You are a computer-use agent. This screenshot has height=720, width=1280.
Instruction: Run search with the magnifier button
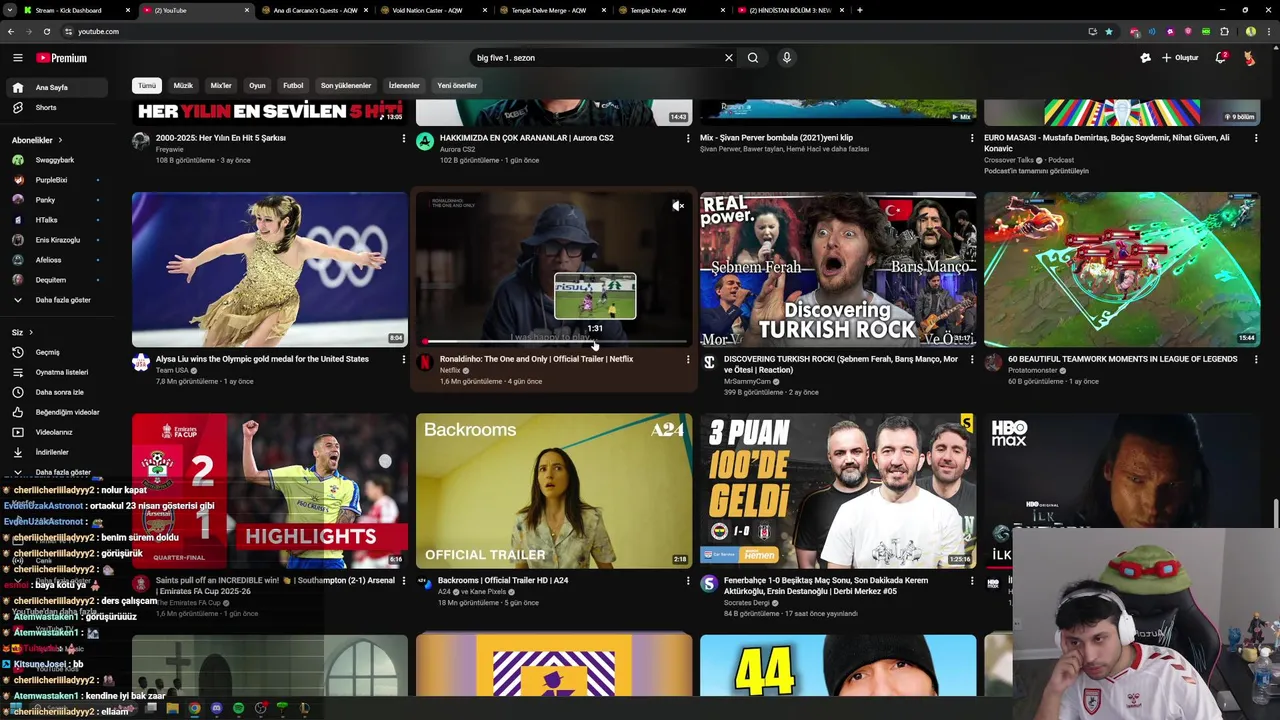coord(753,58)
